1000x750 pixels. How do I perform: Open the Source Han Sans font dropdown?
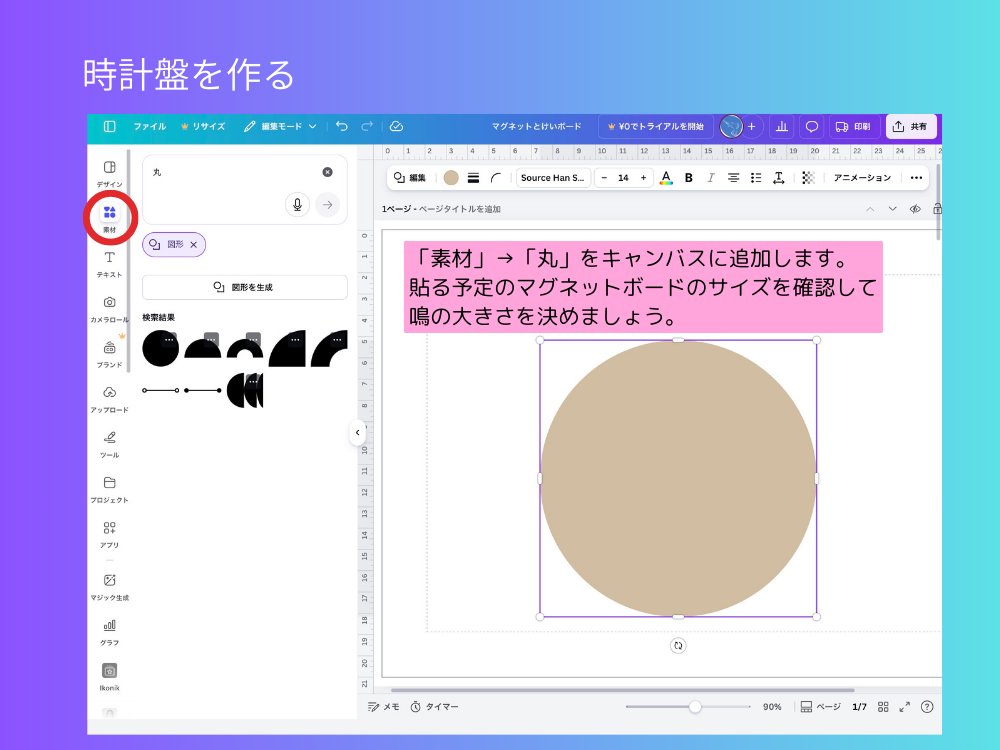coord(553,177)
